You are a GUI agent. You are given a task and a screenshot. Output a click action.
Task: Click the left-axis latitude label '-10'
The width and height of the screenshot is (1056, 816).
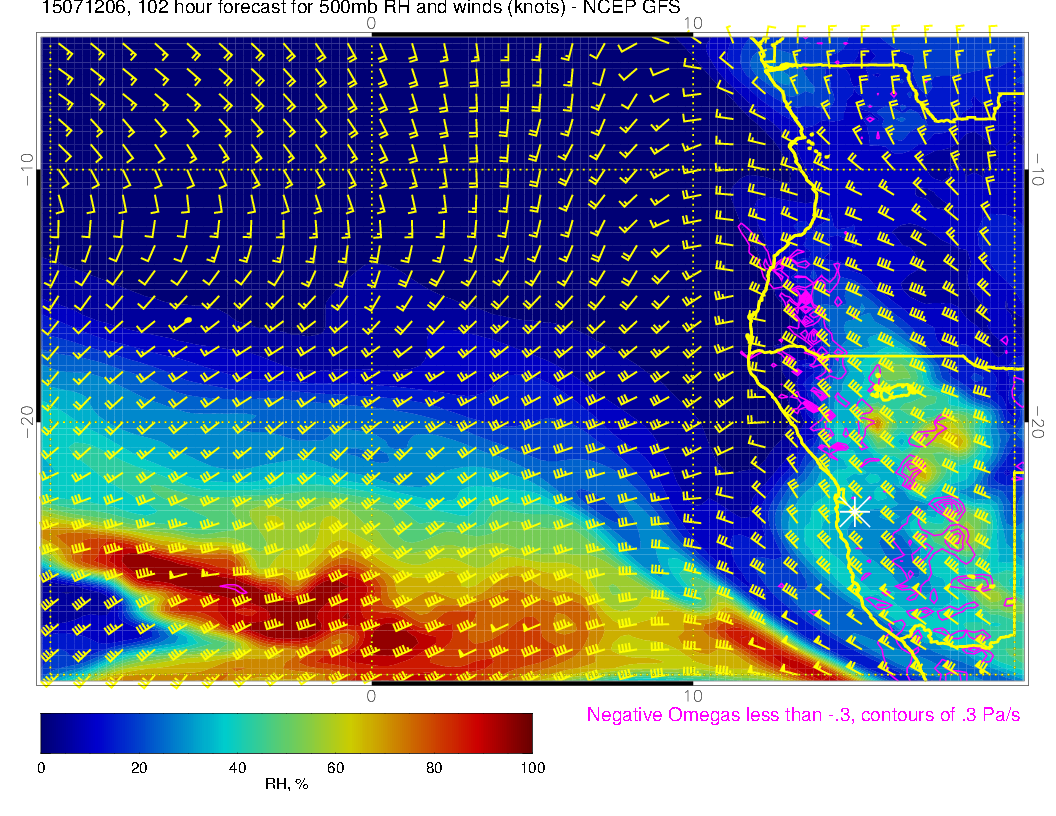26,169
